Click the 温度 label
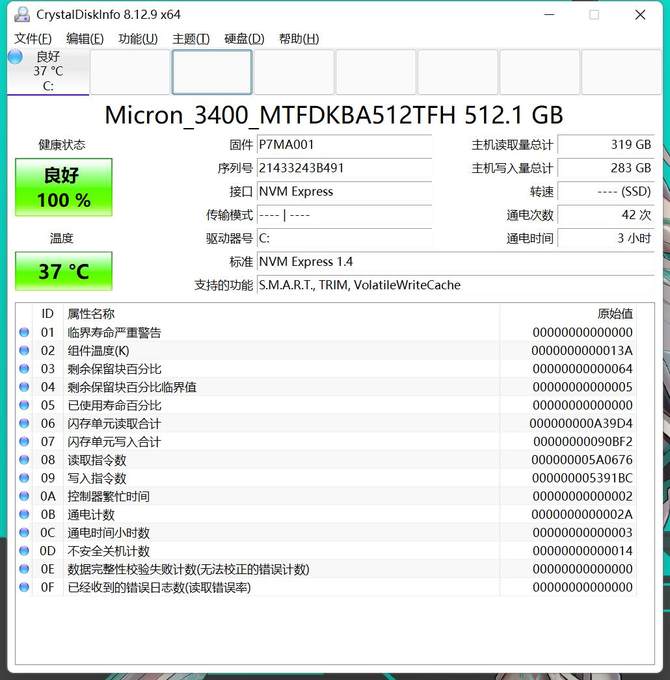The image size is (670, 680). 62,239
